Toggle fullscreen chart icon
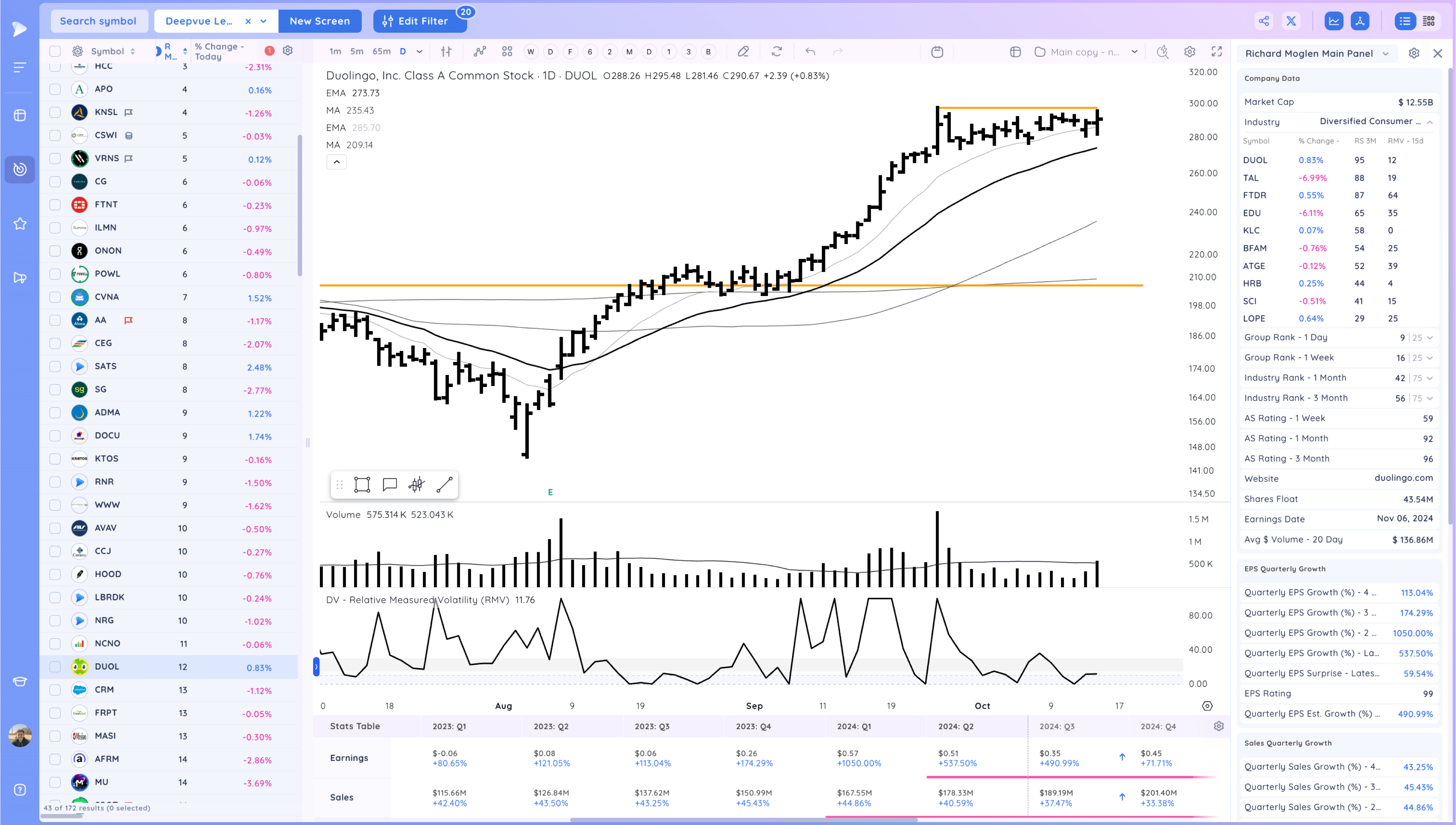Screen dimensions: 1456x825 coord(1216,52)
